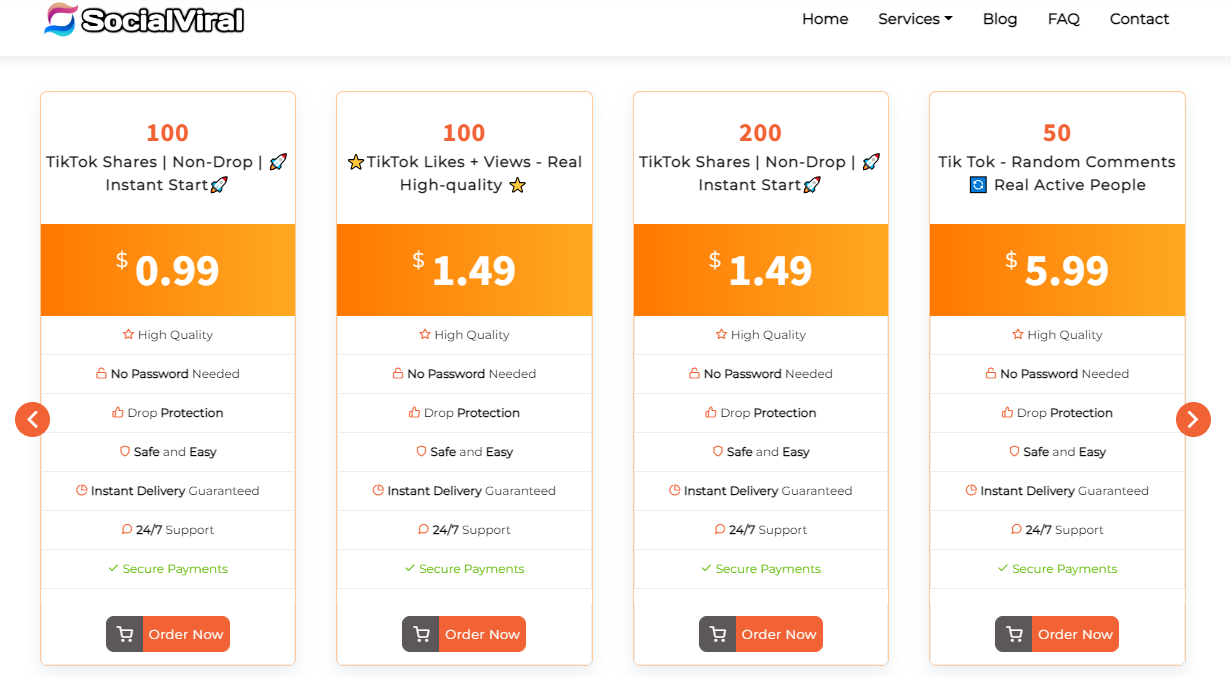Click High Quality star in Likes + Views card
The width and height of the screenshot is (1231, 677).
point(425,335)
